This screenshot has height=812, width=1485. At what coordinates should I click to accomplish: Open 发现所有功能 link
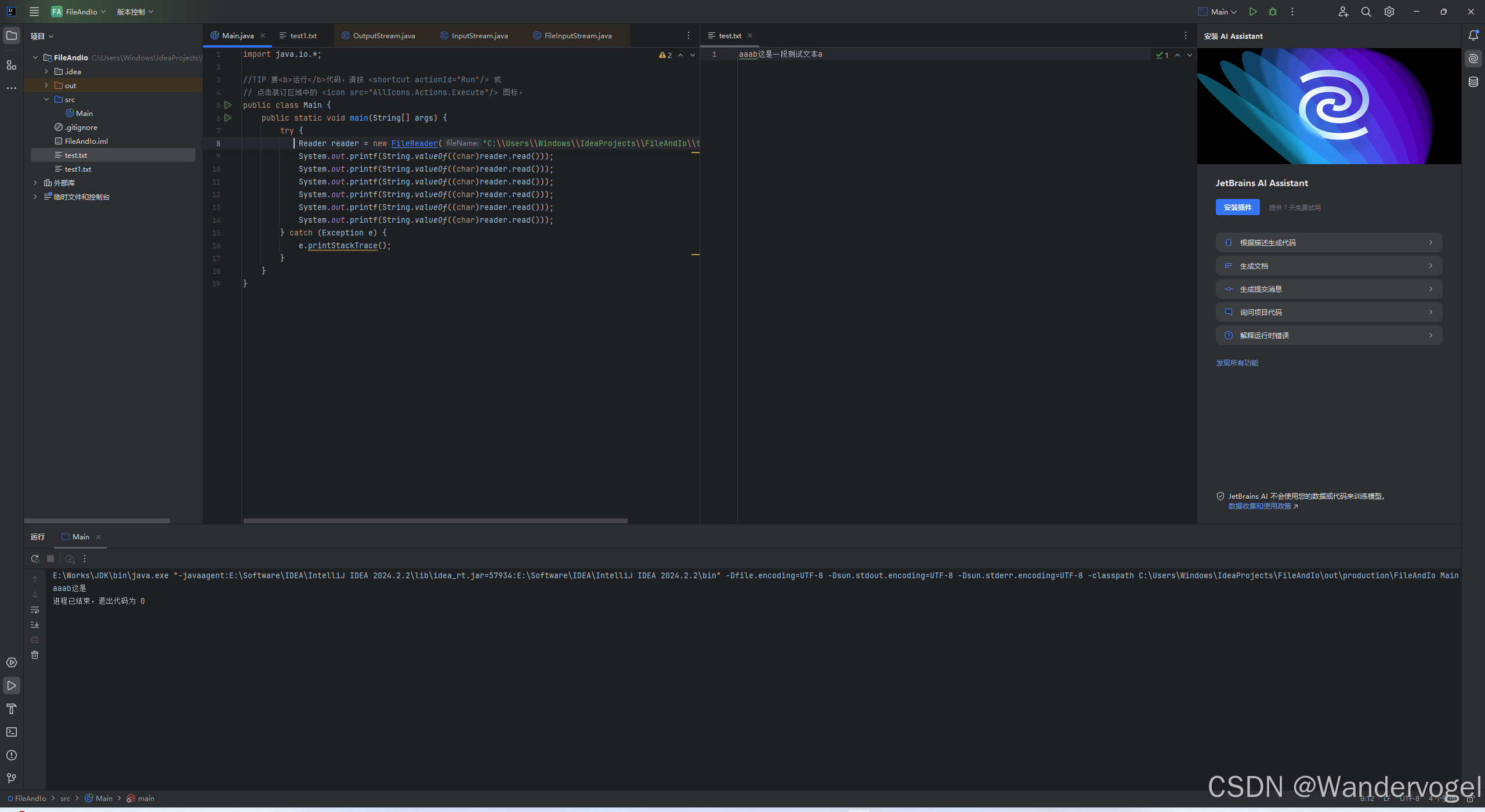(x=1237, y=362)
